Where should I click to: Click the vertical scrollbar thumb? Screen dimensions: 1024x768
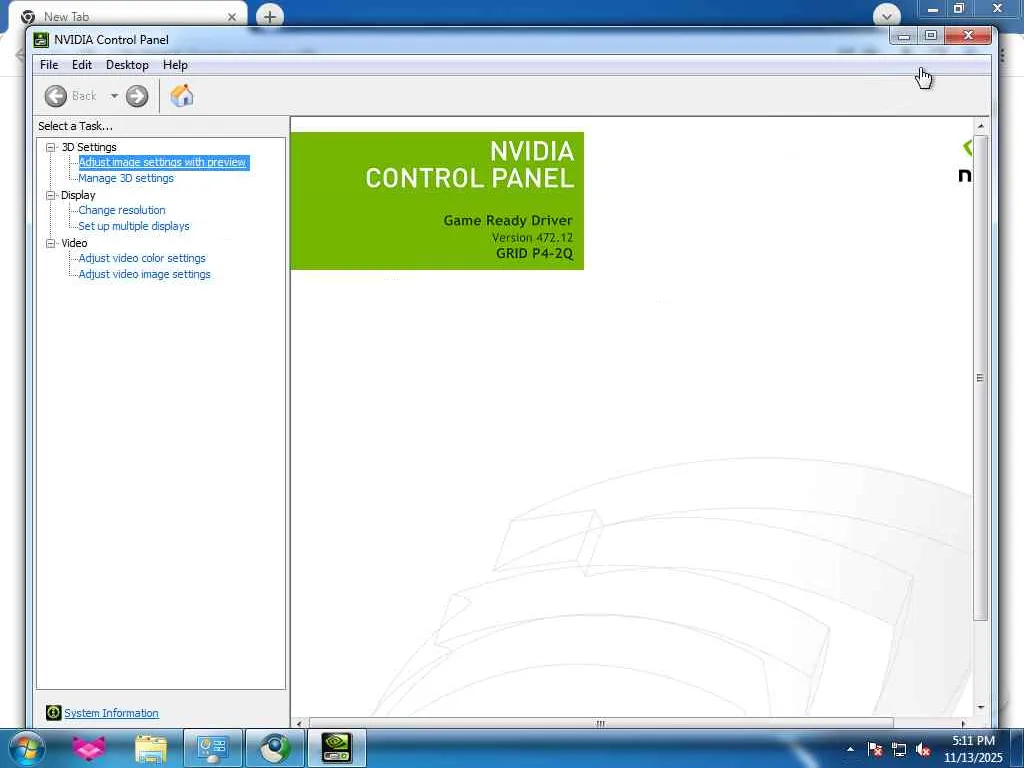point(980,377)
